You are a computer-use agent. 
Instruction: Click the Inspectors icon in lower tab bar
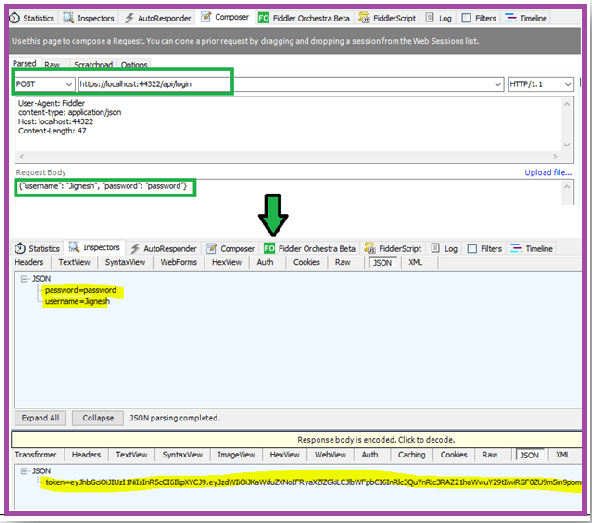pyautogui.click(x=74, y=247)
